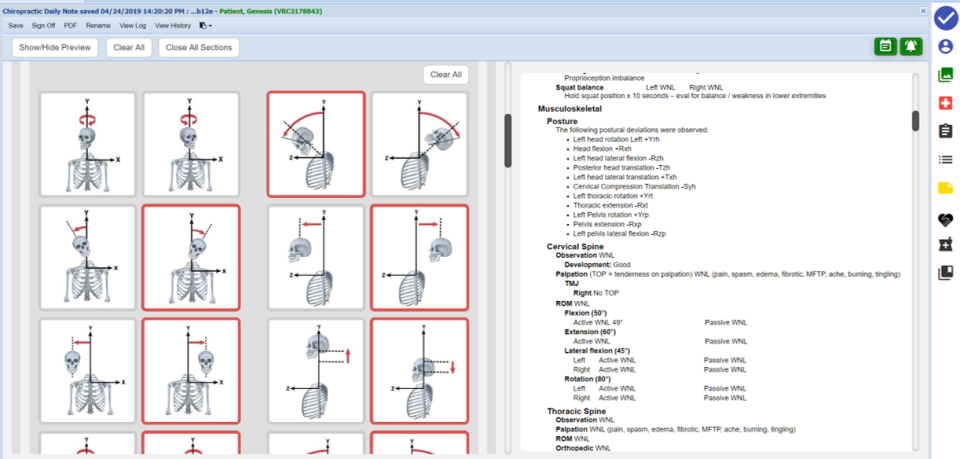960x459 pixels.
Task: Click Clear All above the posture cards
Action: coord(446,75)
